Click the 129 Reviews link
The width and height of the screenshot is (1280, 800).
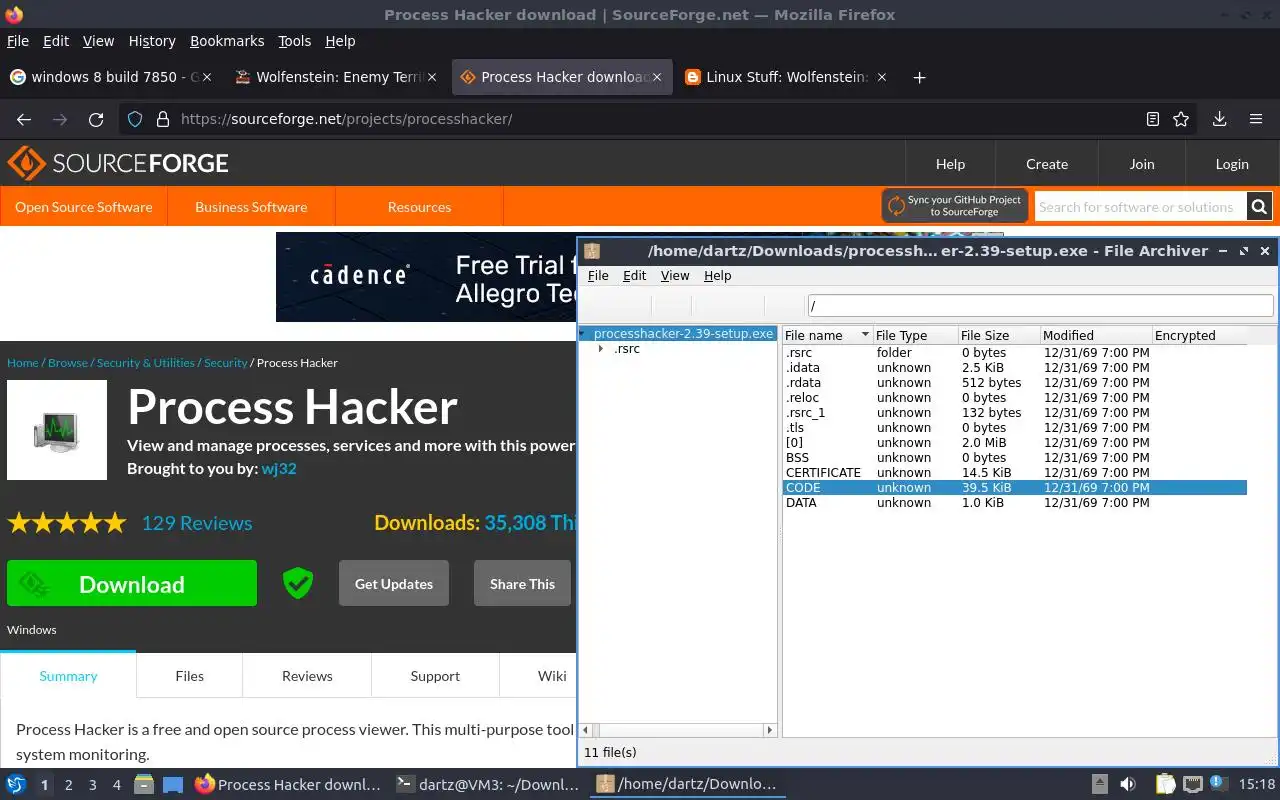coord(197,523)
